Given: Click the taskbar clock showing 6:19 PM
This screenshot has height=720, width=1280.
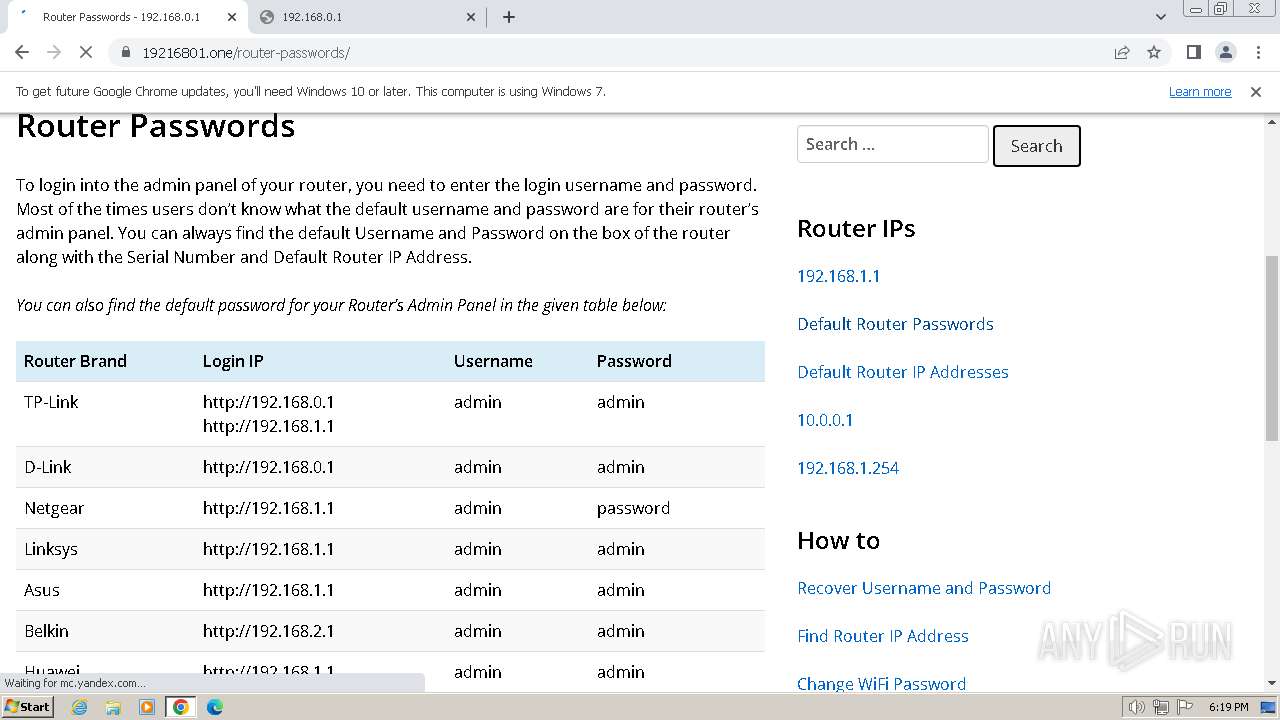Looking at the screenshot, I should pyautogui.click(x=1228, y=707).
